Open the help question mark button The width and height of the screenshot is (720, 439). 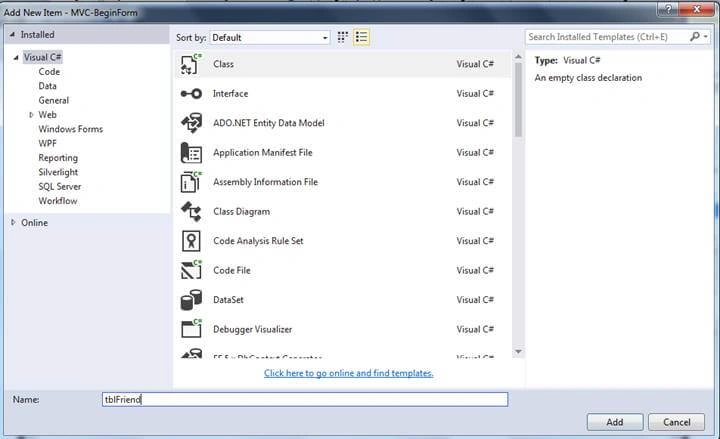tap(668, 9)
